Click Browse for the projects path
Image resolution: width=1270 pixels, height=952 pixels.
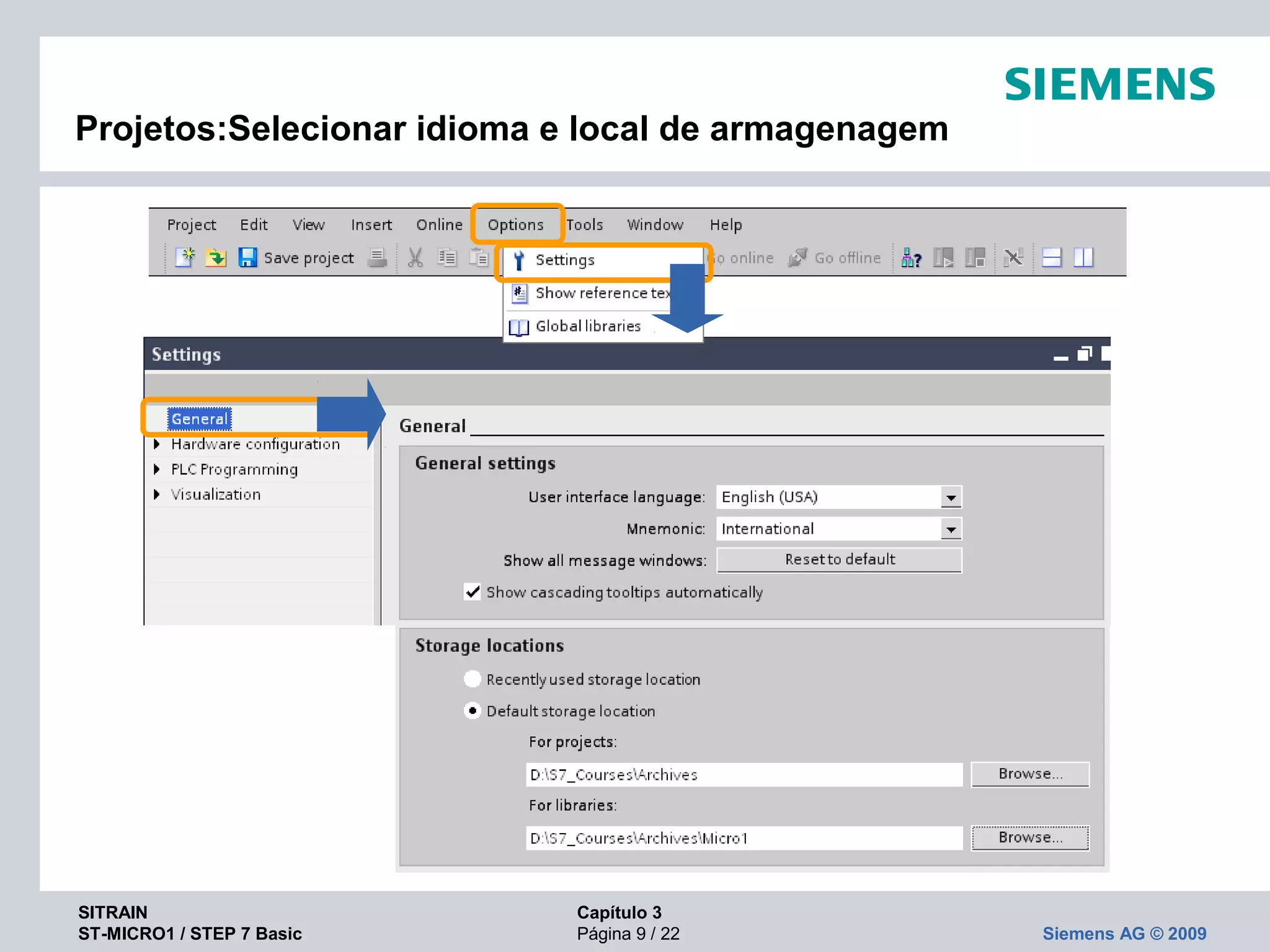pyautogui.click(x=1030, y=774)
